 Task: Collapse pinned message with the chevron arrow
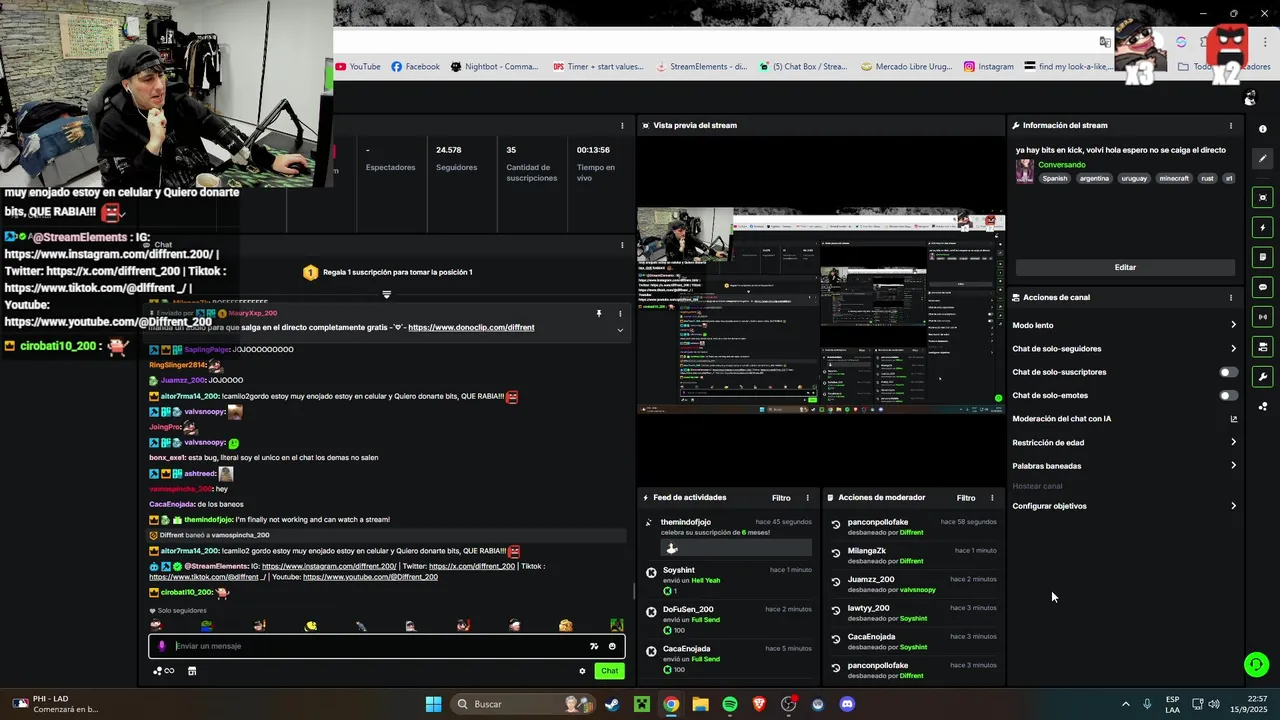(x=619, y=330)
